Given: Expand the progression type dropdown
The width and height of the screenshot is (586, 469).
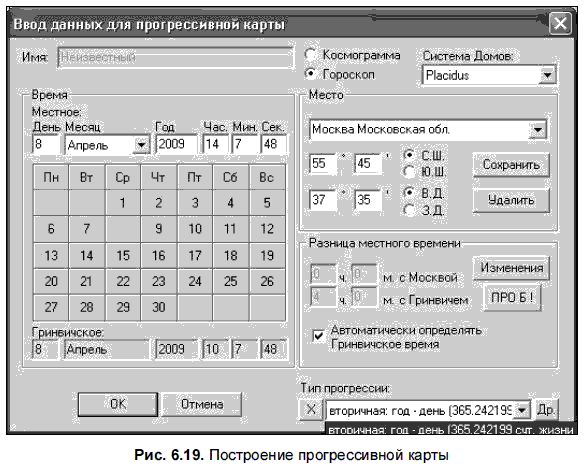Looking at the screenshot, I should (x=522, y=410).
